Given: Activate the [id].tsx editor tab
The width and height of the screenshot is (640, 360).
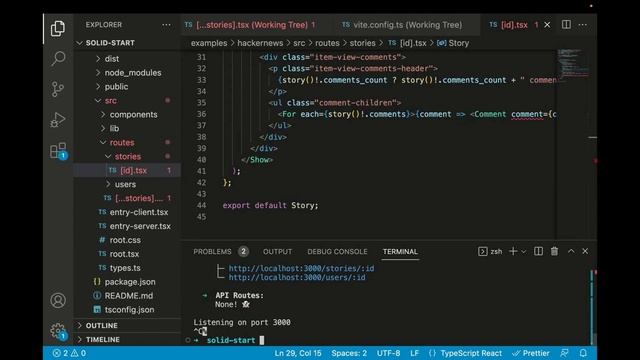Looking at the screenshot, I should [514, 25].
